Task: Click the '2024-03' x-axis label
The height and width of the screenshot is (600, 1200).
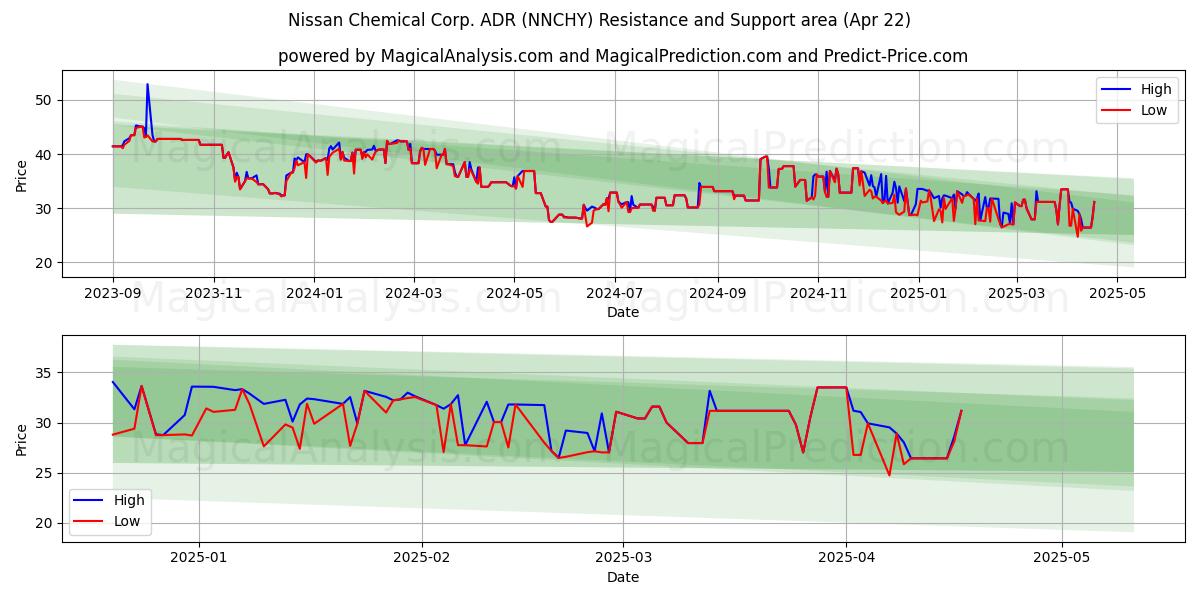Action: pyautogui.click(x=413, y=294)
